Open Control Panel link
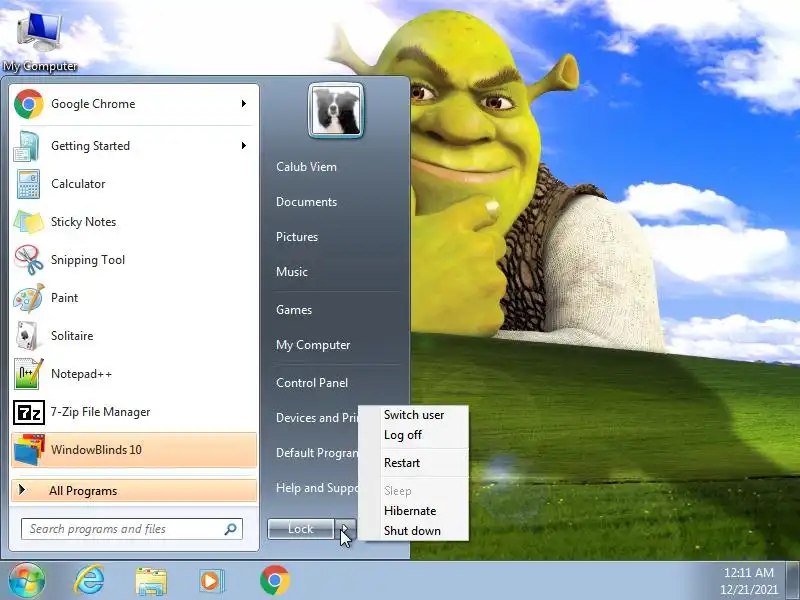This screenshot has height=600, width=800. pos(312,383)
